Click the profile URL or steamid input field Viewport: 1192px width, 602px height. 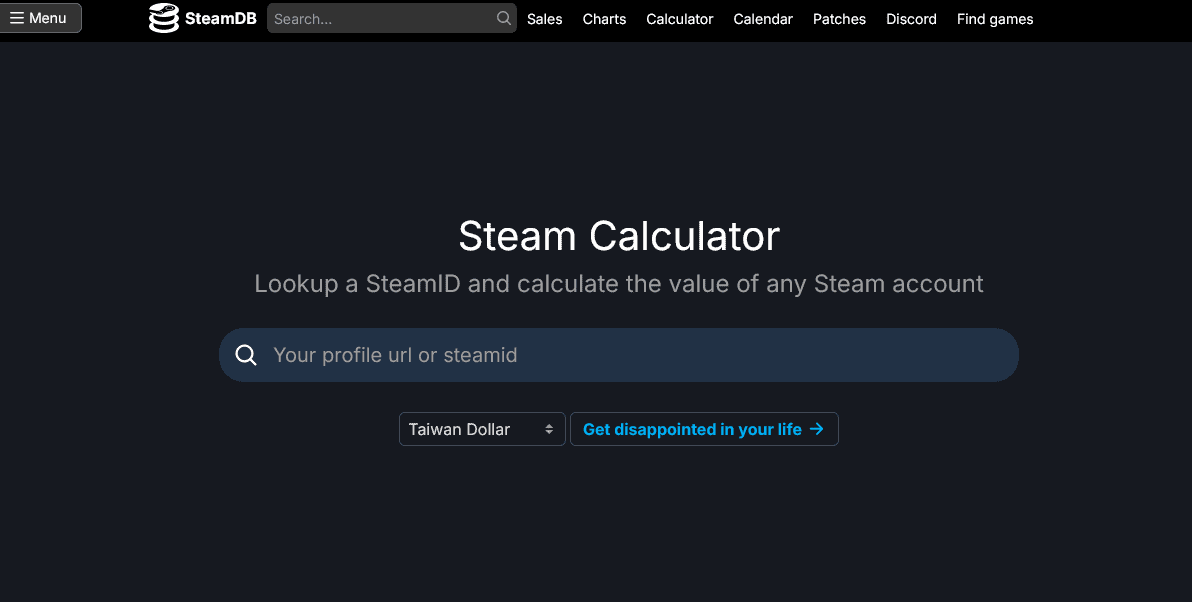click(x=619, y=355)
